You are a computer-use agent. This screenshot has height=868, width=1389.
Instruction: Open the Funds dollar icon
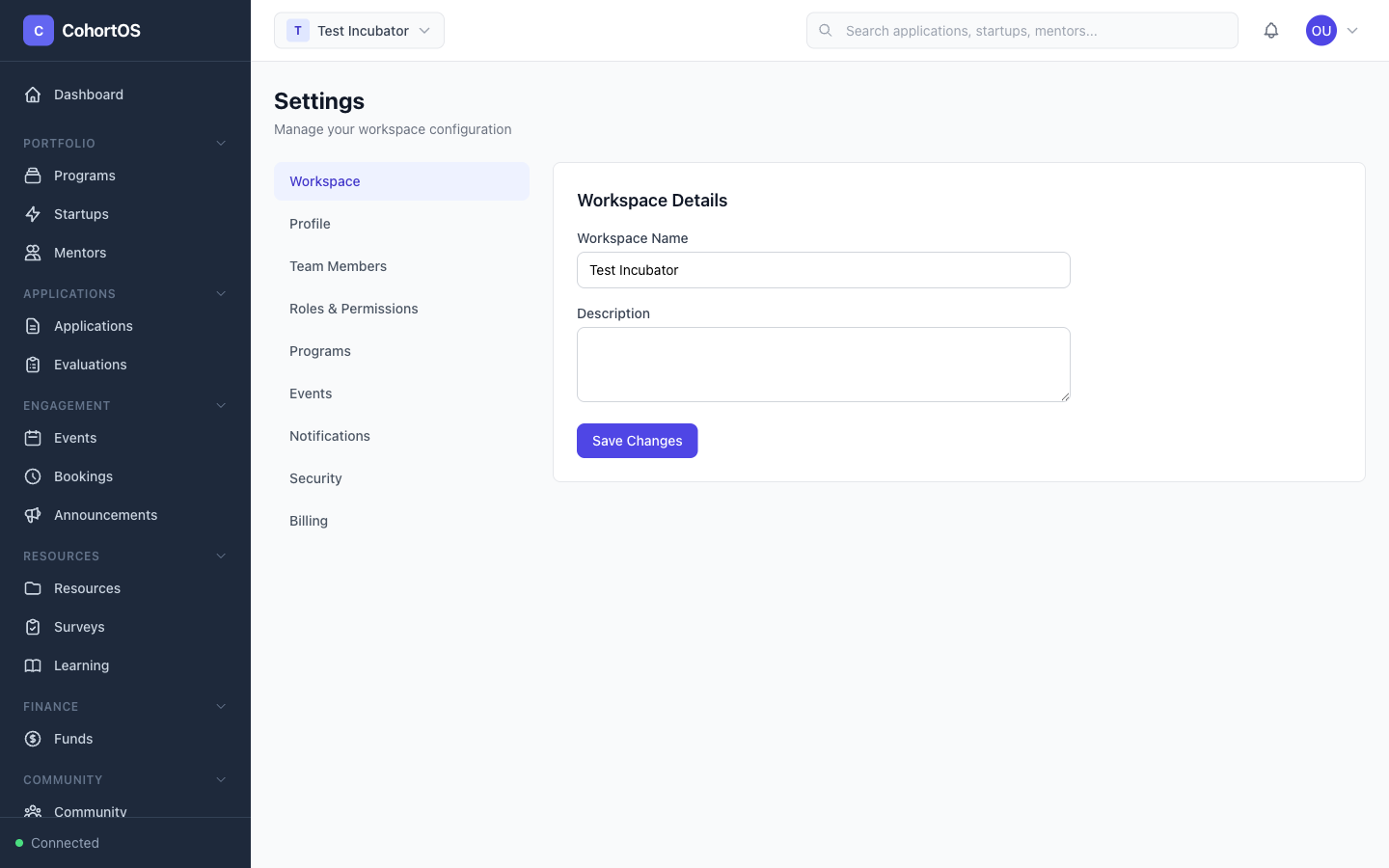pos(33,739)
